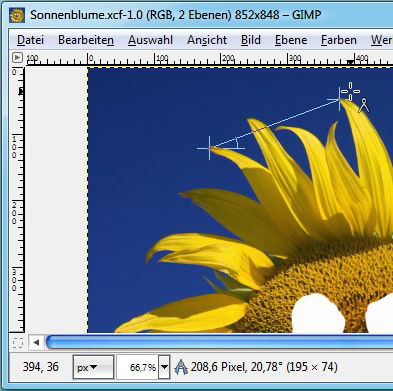Image resolution: width=393 pixels, height=391 pixels.
Task: Click the blue horizontal scrollbar thumb
Action: click(219, 342)
